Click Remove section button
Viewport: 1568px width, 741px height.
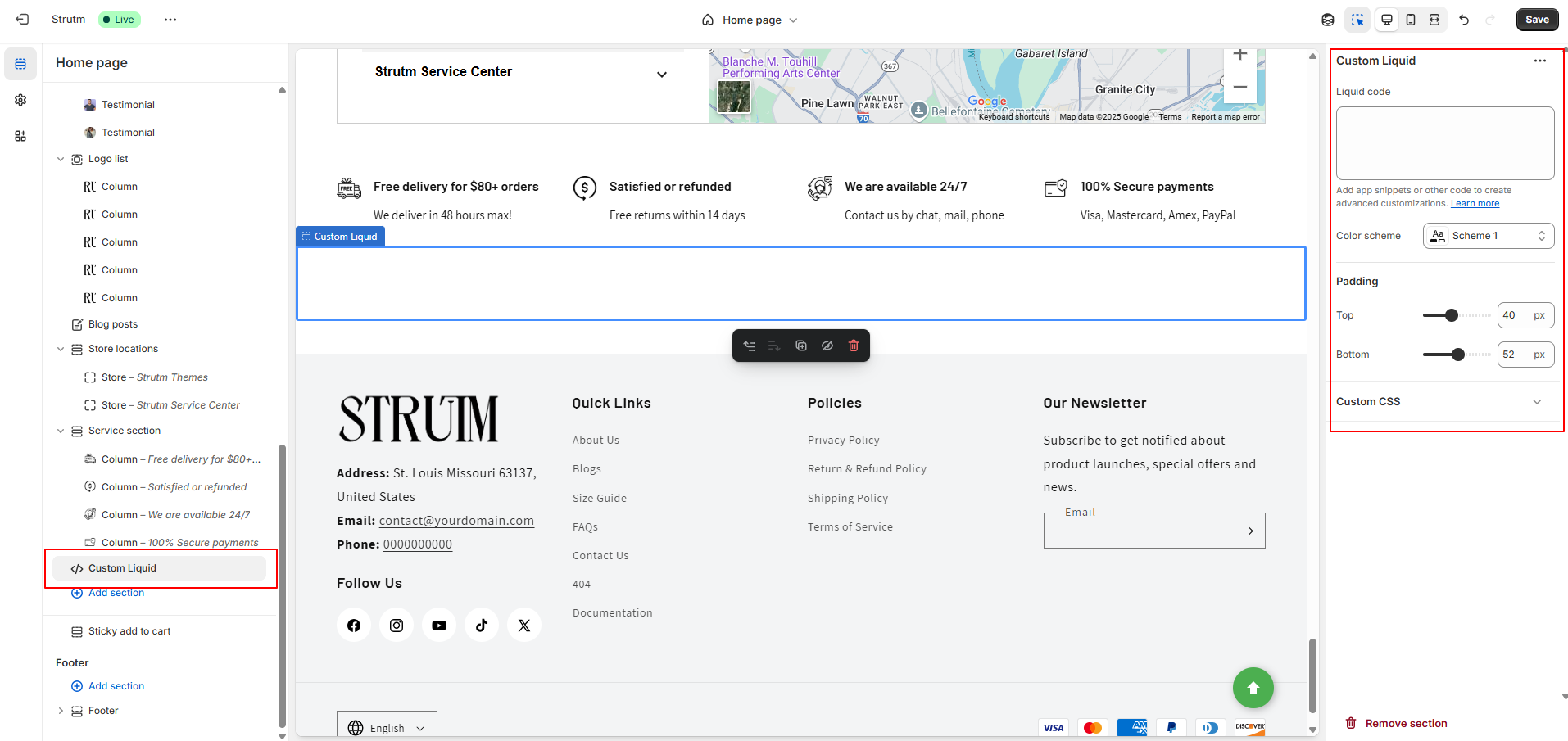[1396, 723]
